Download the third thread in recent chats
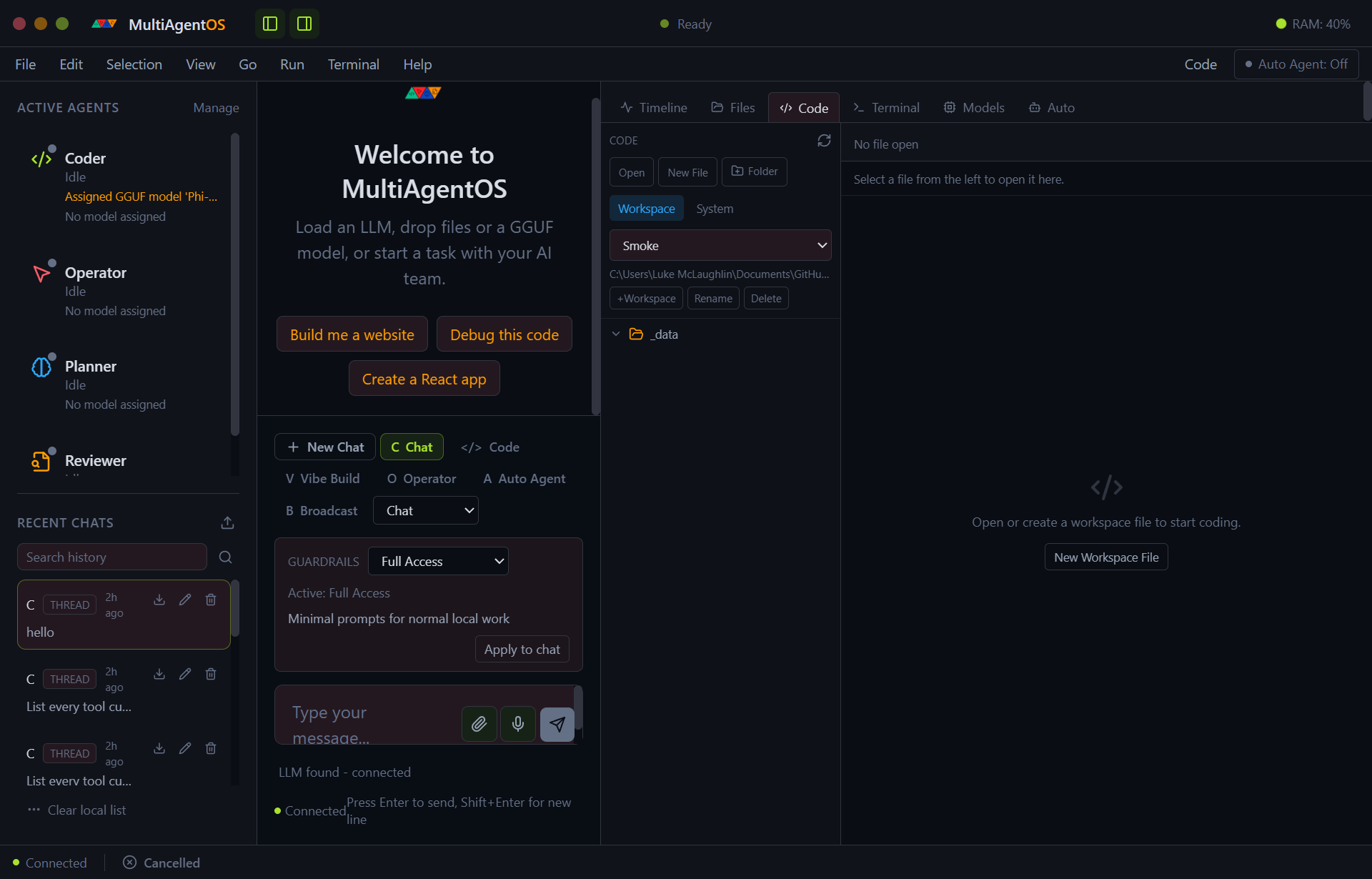The width and height of the screenshot is (1372, 879). click(159, 748)
